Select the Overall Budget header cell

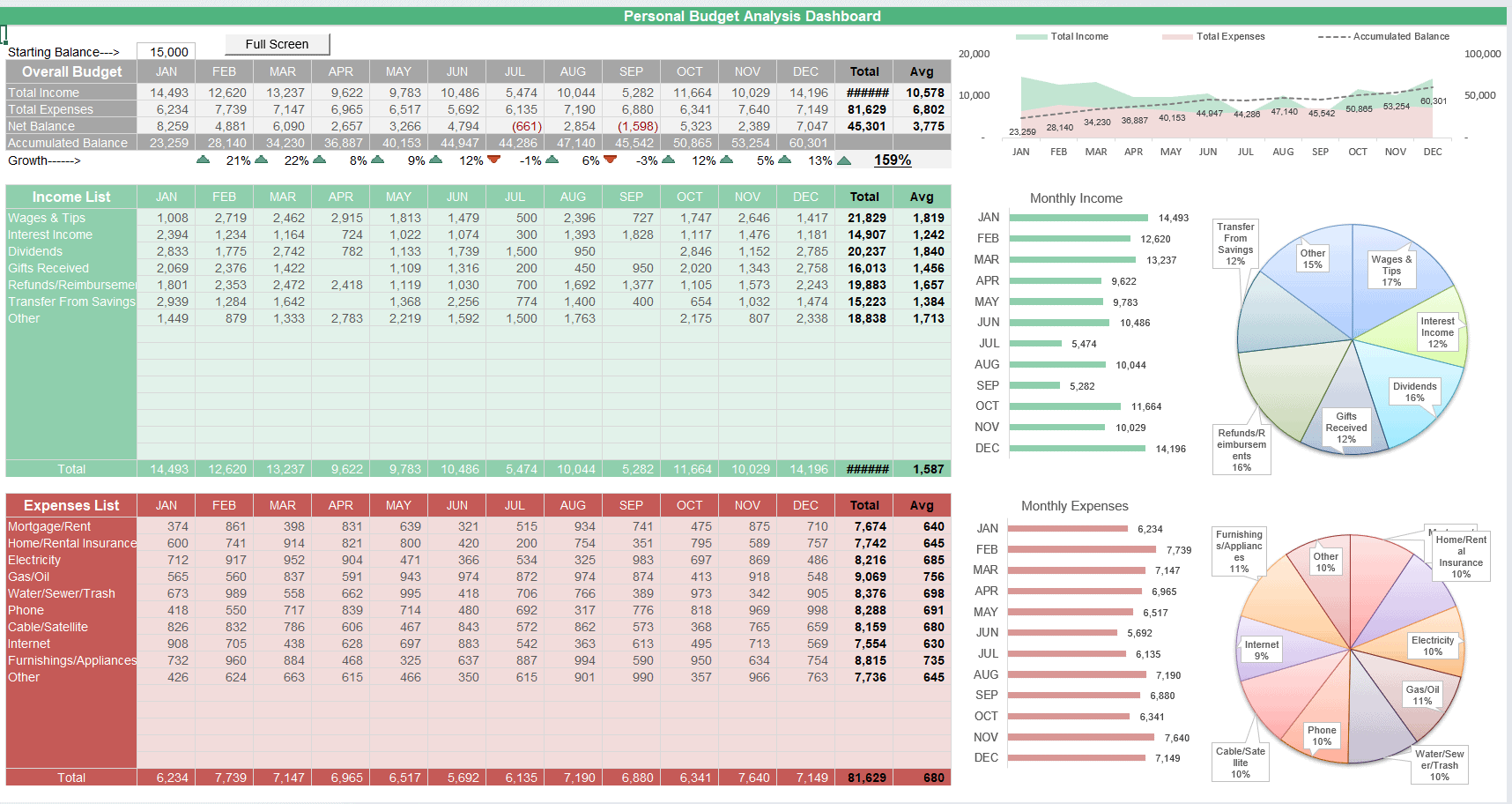coord(71,71)
